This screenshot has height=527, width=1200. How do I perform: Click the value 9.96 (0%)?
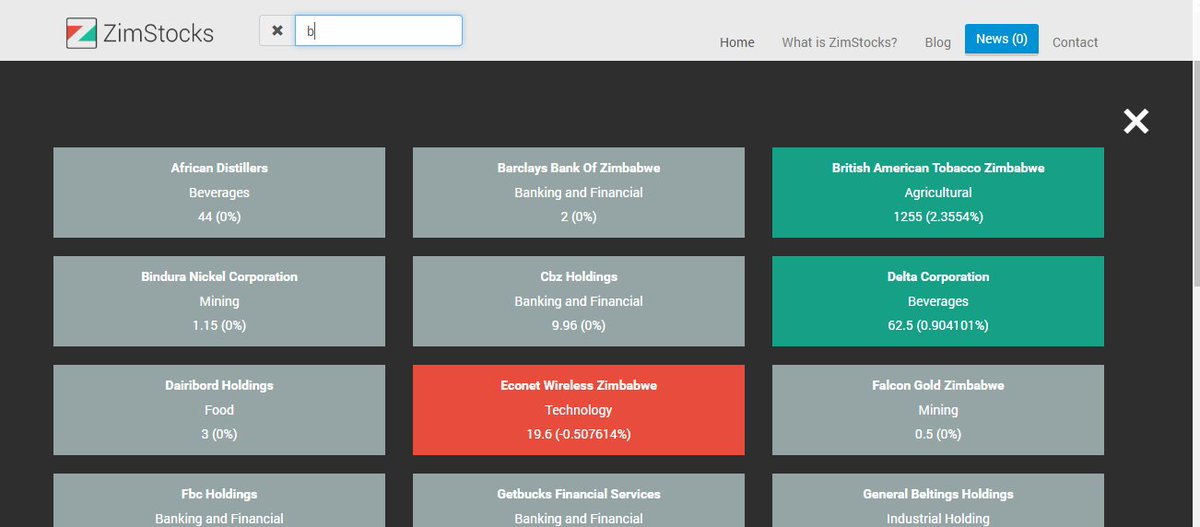tap(579, 325)
